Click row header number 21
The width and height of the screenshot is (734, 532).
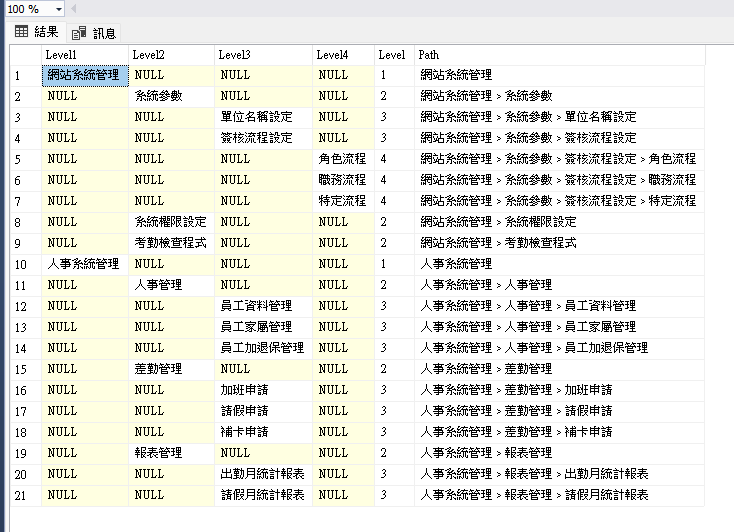(x=26, y=495)
